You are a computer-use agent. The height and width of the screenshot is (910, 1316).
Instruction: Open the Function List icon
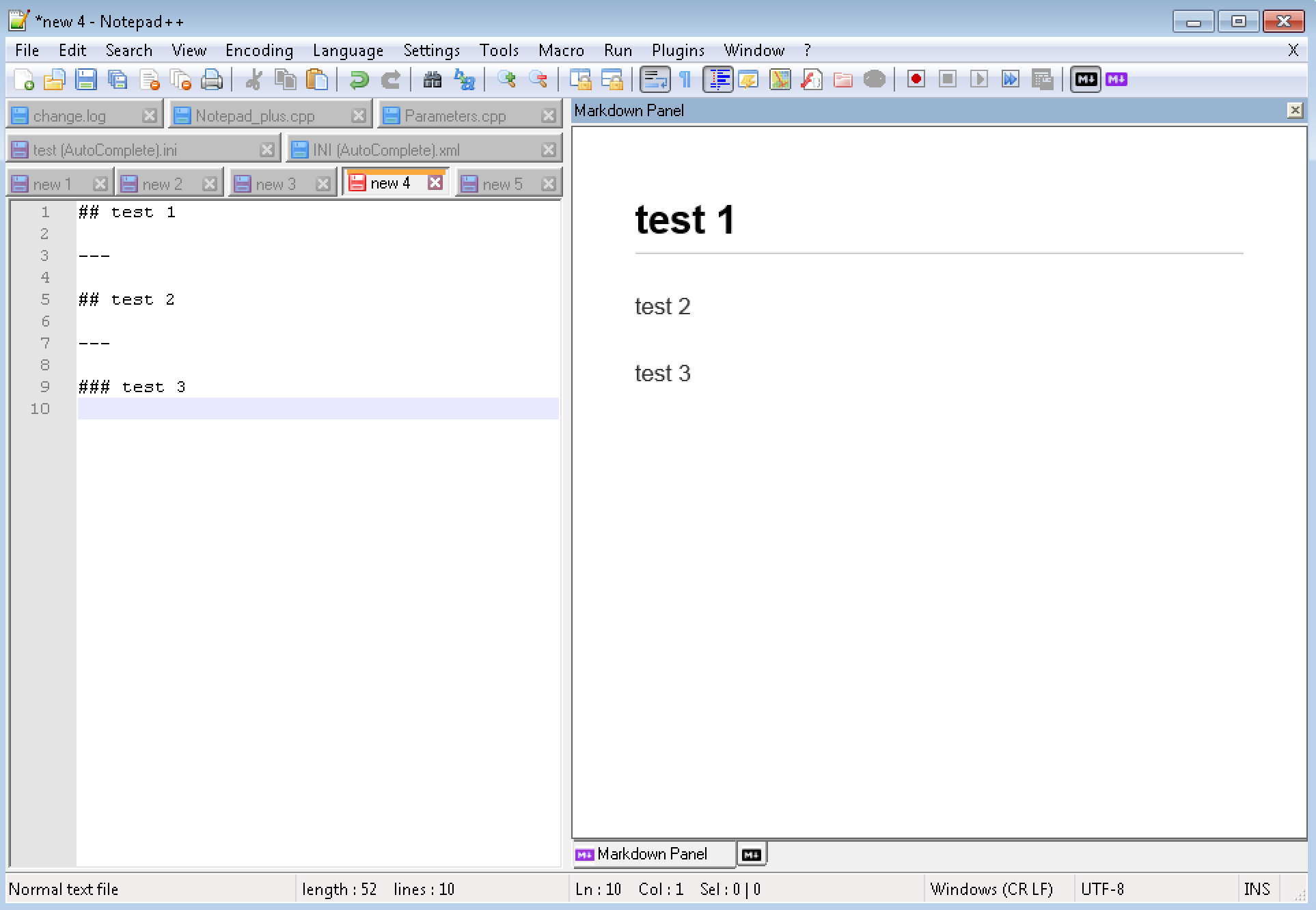812,80
